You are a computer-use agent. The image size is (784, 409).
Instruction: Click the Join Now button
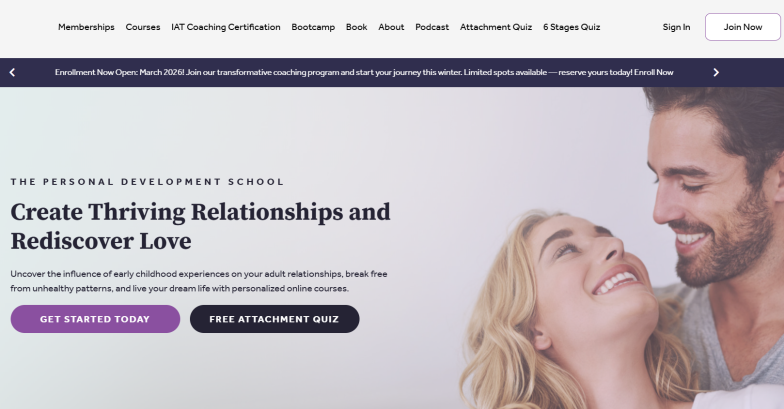pos(742,27)
